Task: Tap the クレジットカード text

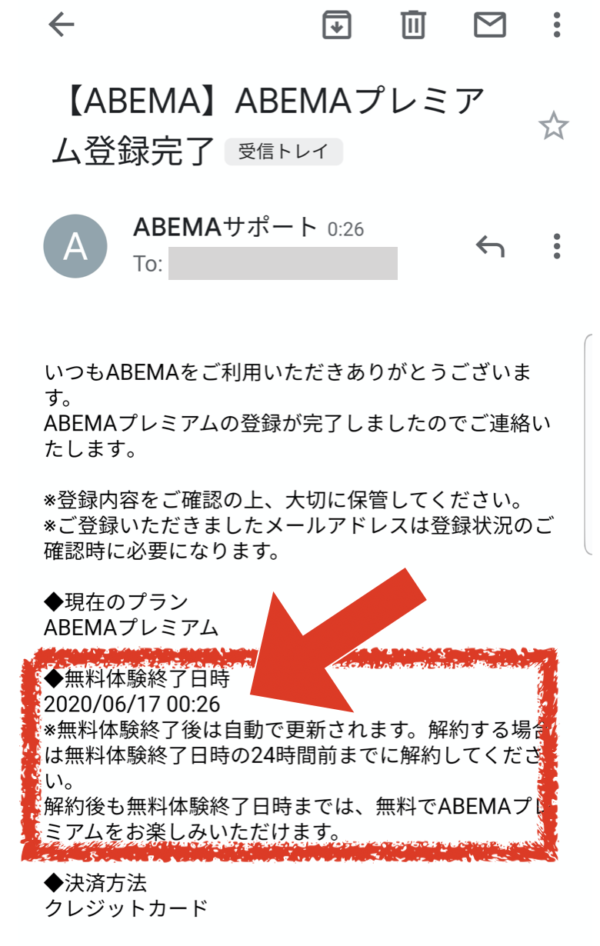Action: (126, 909)
